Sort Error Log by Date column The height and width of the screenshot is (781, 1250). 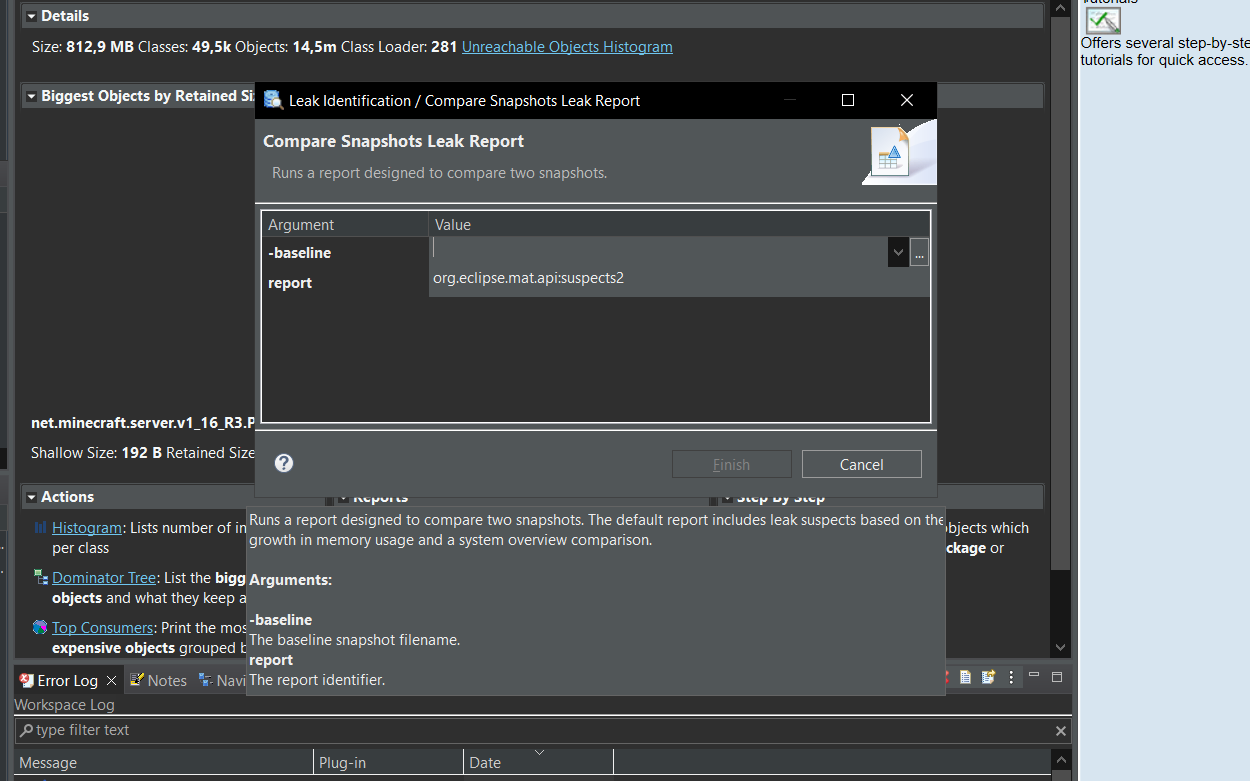click(538, 762)
